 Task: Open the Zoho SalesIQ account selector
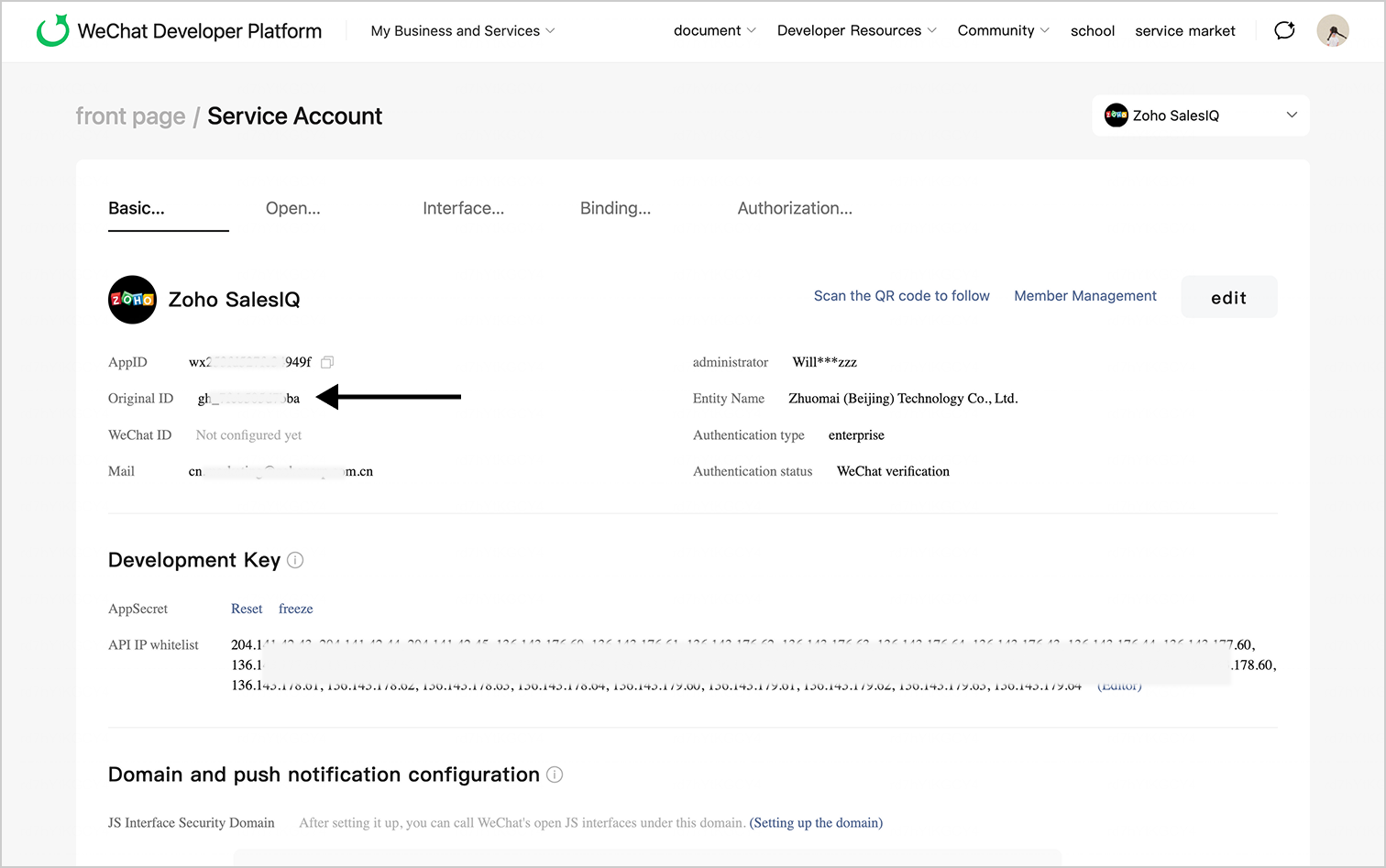[x=1200, y=115]
